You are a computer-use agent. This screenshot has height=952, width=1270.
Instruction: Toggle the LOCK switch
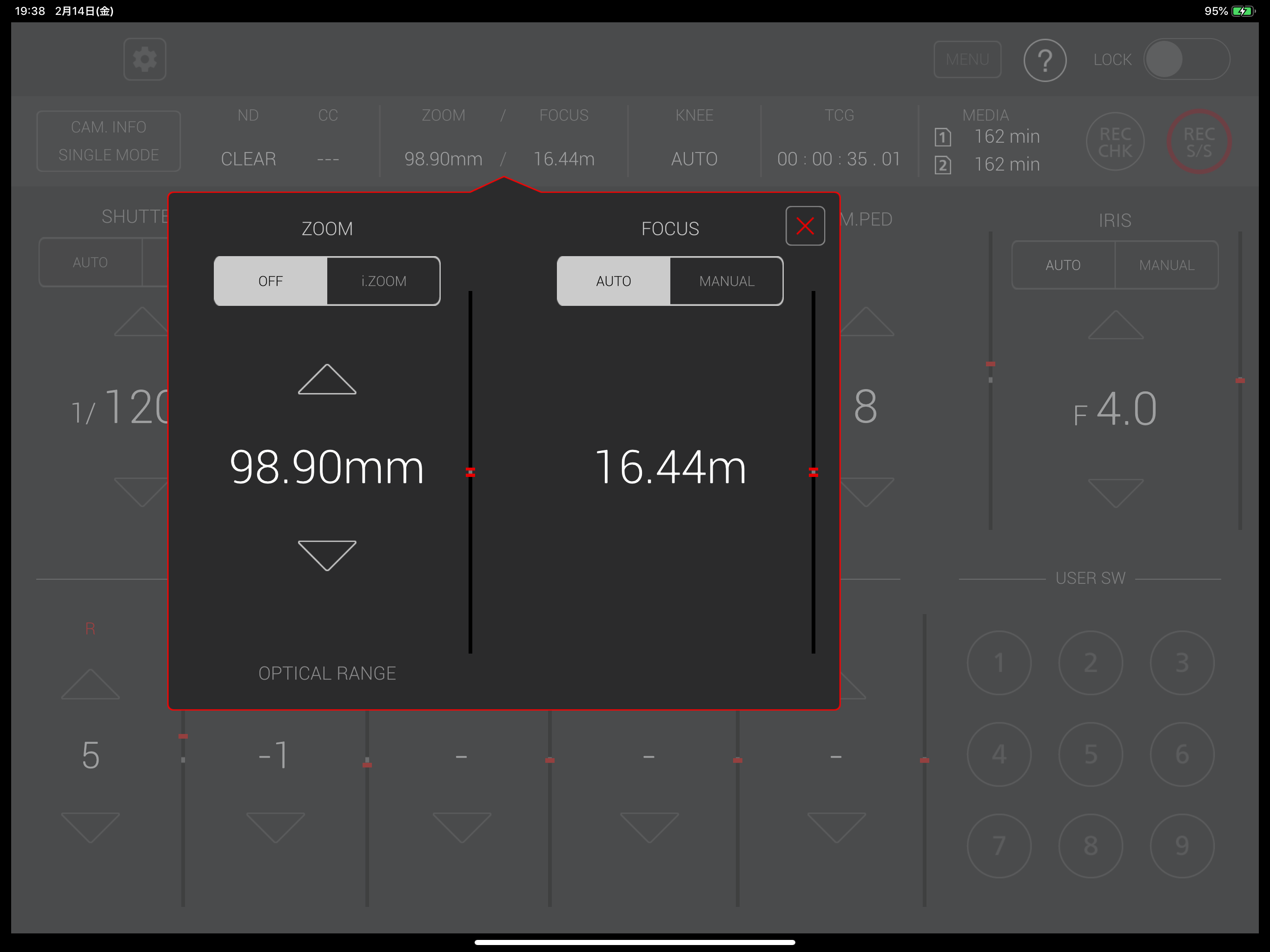pos(1186,59)
